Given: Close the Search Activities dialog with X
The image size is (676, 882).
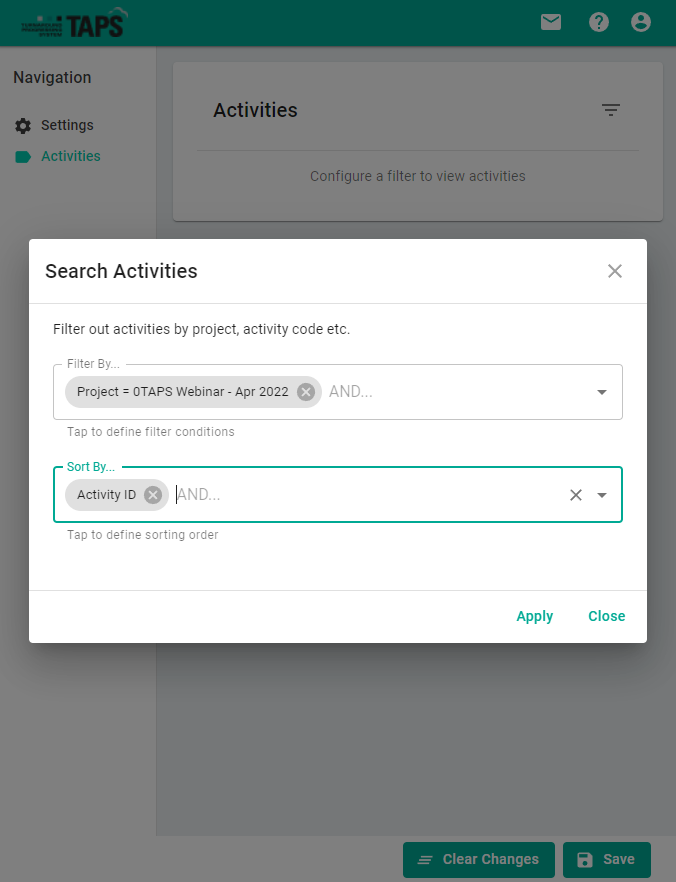Looking at the screenshot, I should tap(615, 271).
